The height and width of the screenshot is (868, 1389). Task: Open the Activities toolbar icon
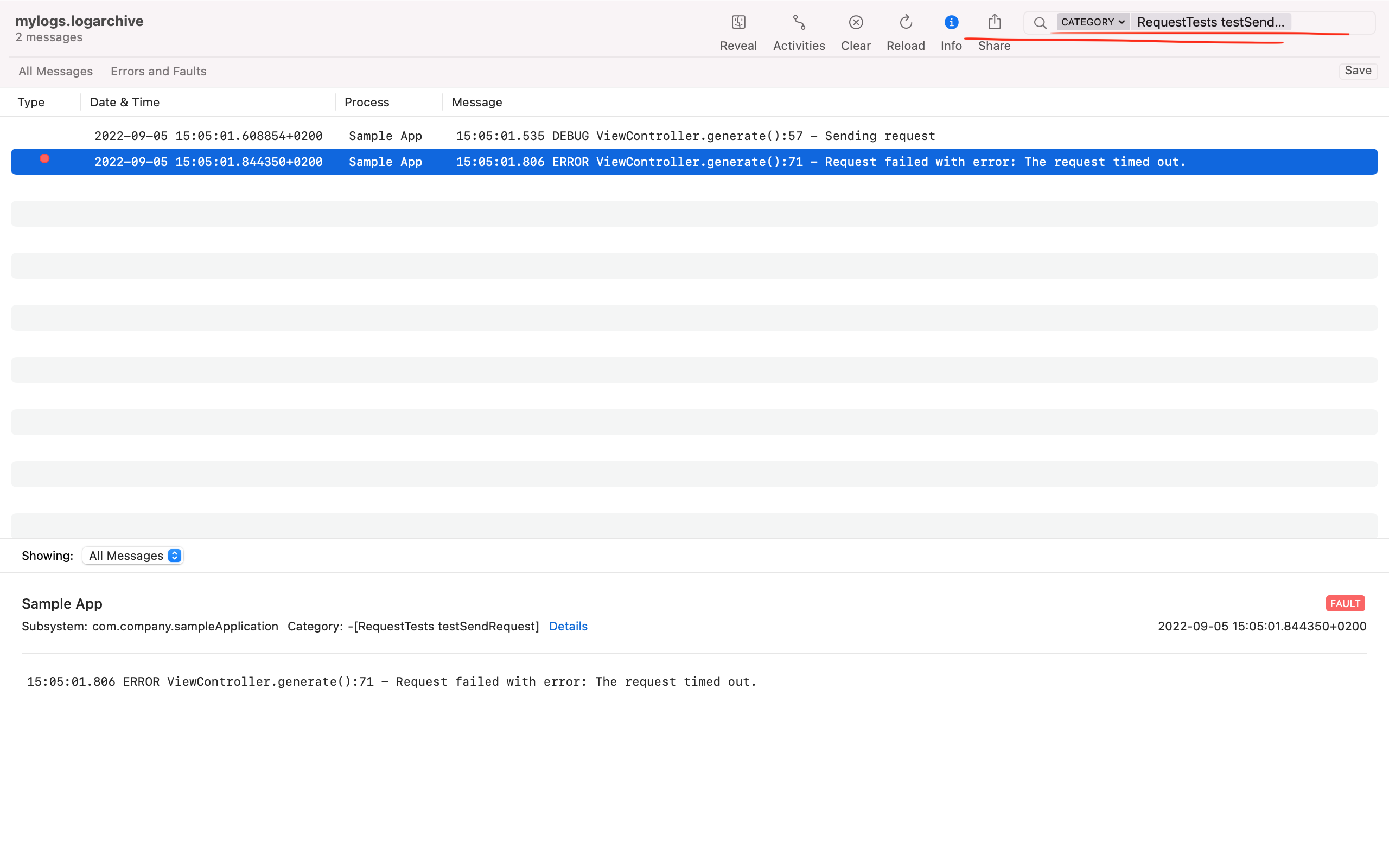(x=799, y=22)
